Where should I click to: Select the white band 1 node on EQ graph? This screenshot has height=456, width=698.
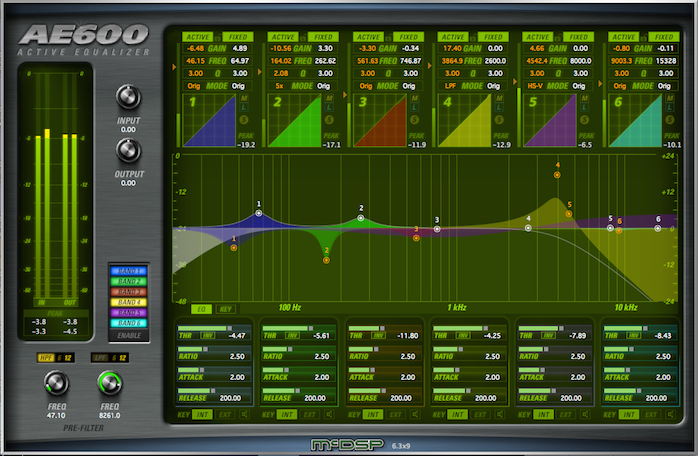coord(259,213)
